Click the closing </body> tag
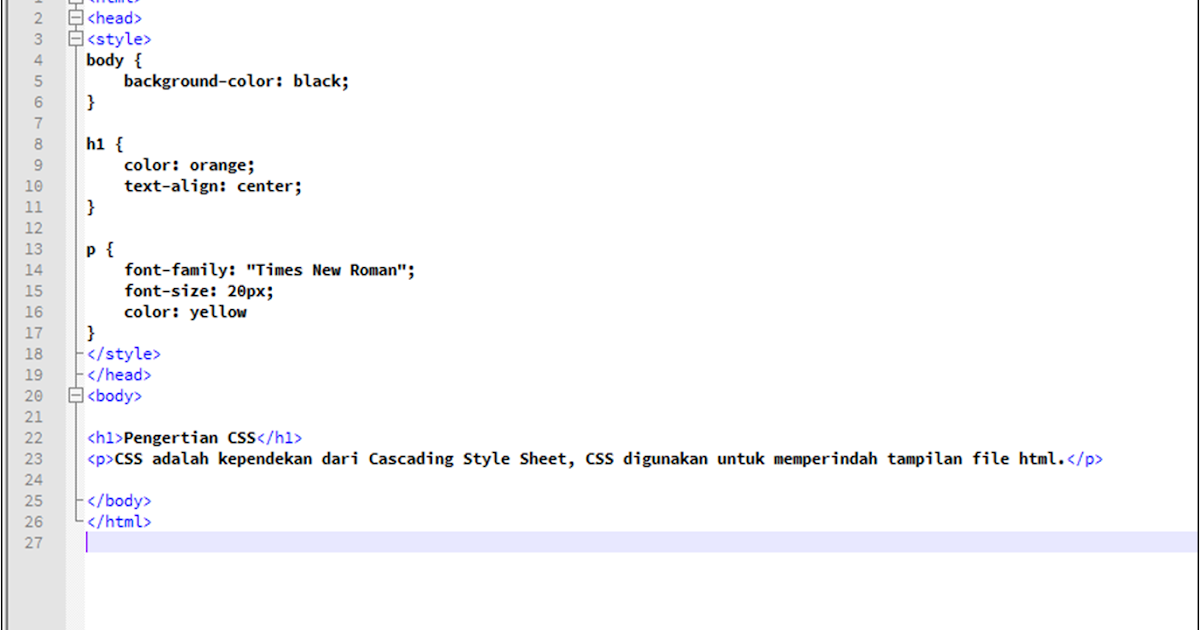This screenshot has width=1200, height=630. coord(119,501)
